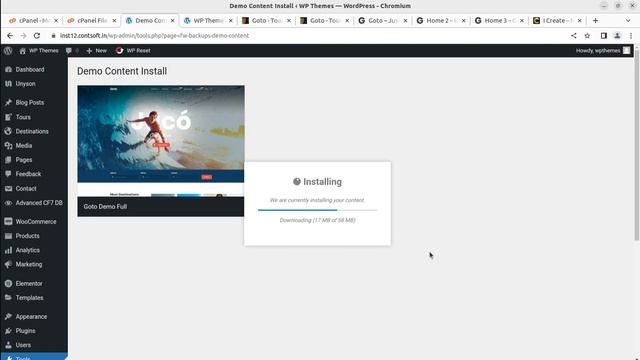This screenshot has height=360, width=640.
Task: Click the Tools sidebar menu item
Action: 34,356
